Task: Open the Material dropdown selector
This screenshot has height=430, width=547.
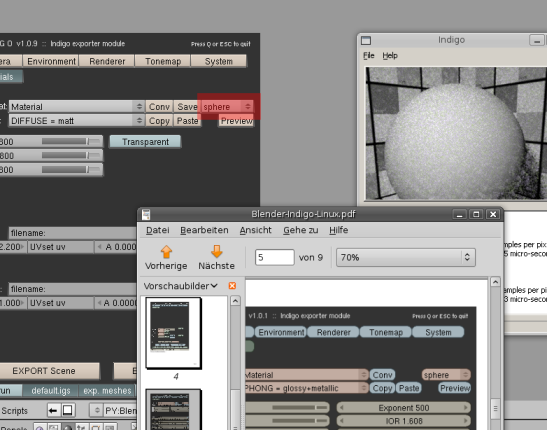Action: [76, 107]
